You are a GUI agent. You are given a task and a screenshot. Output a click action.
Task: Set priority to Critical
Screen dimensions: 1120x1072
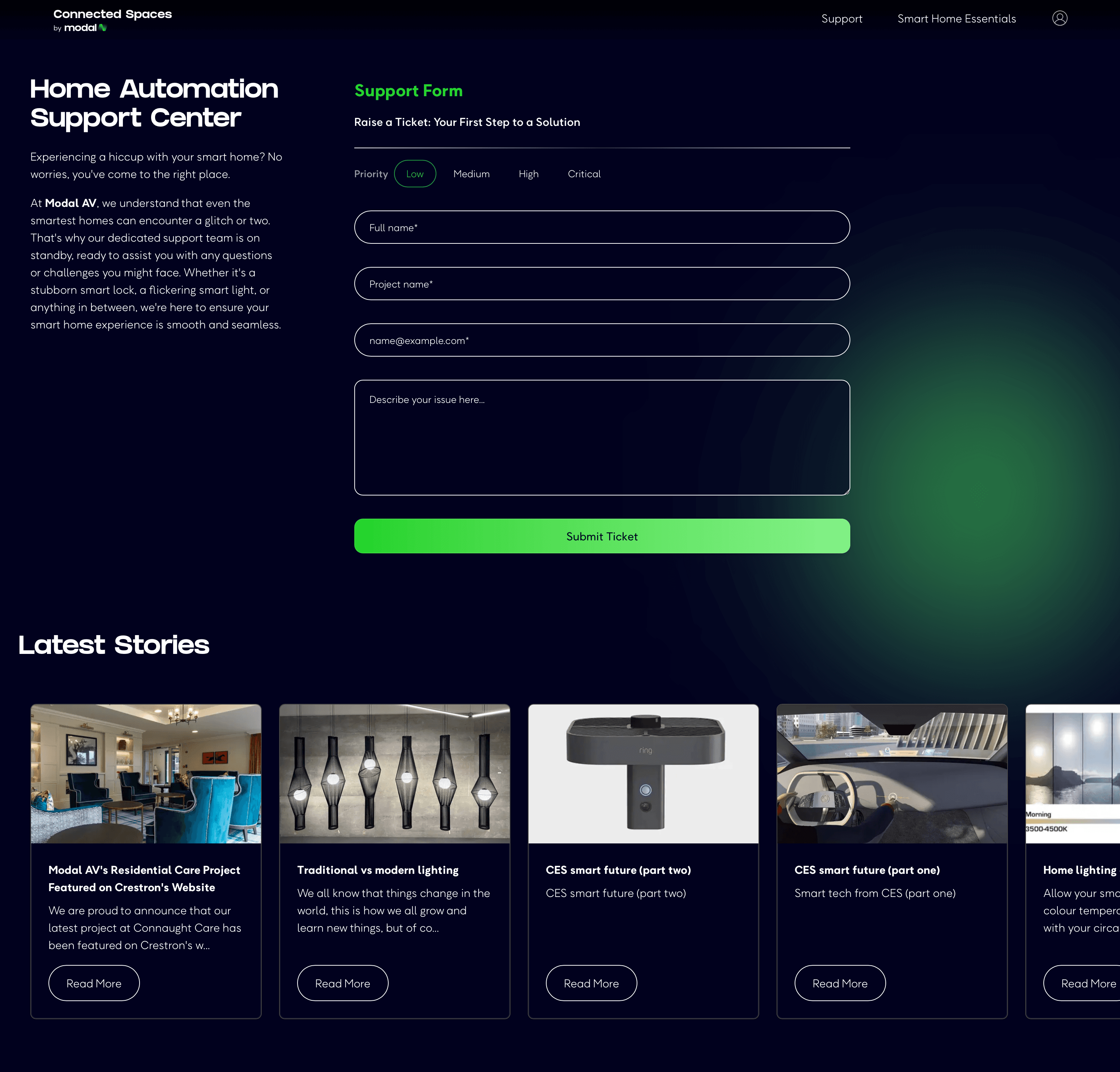pyautogui.click(x=584, y=174)
